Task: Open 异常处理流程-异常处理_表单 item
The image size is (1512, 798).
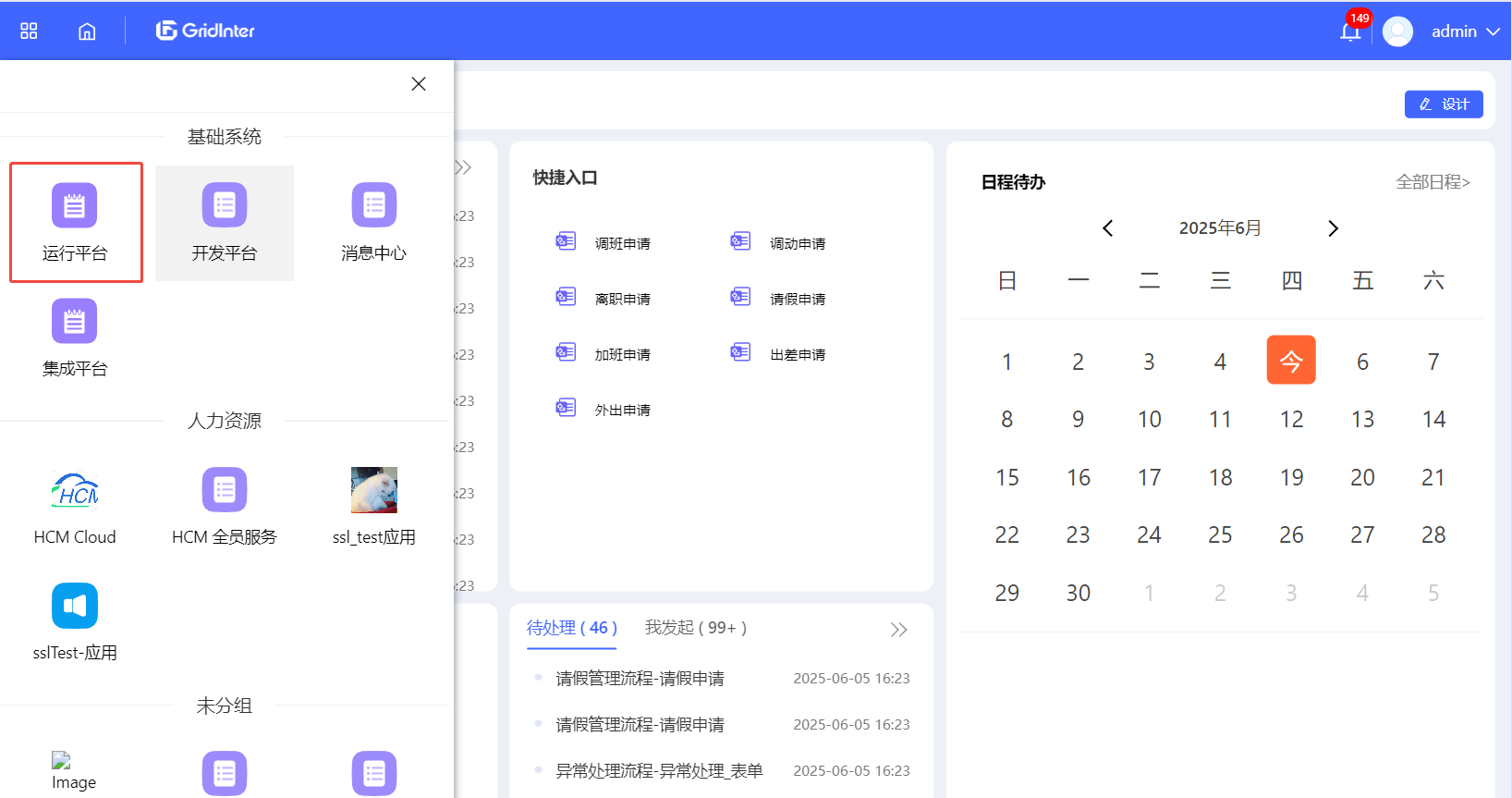Action: [x=659, y=771]
